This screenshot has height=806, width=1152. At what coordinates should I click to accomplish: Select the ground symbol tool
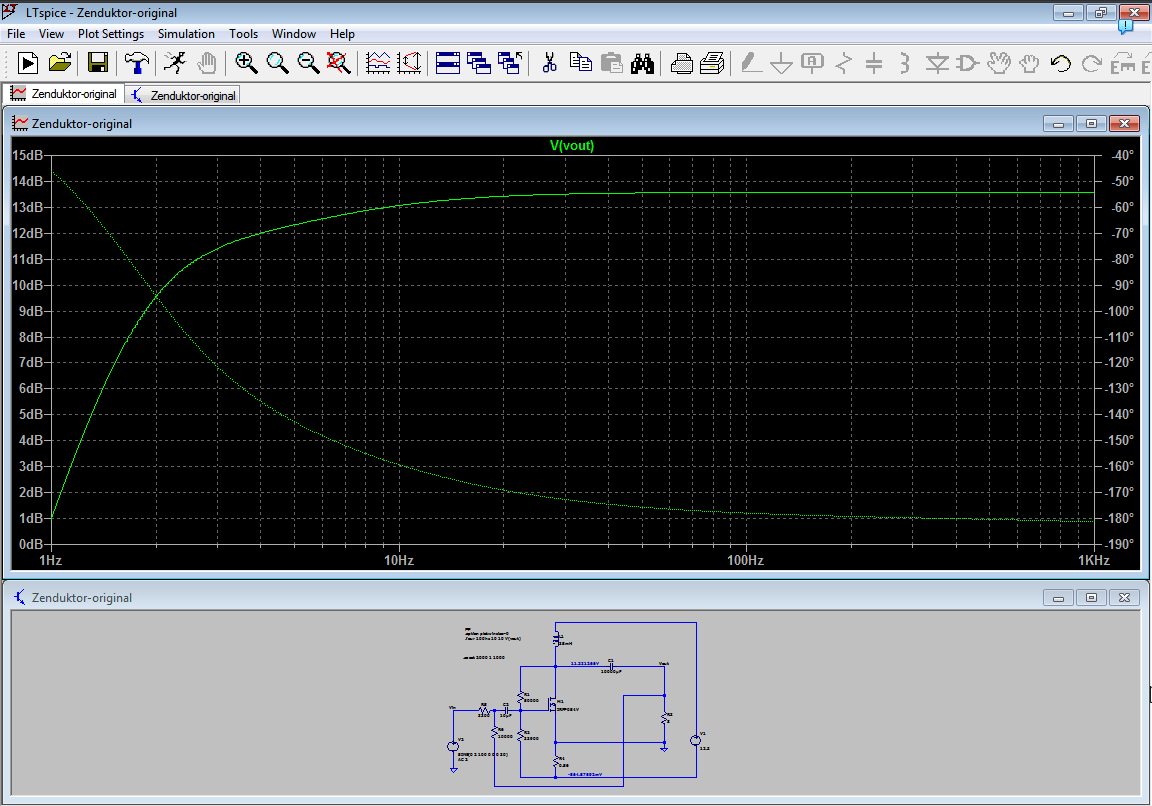781,63
